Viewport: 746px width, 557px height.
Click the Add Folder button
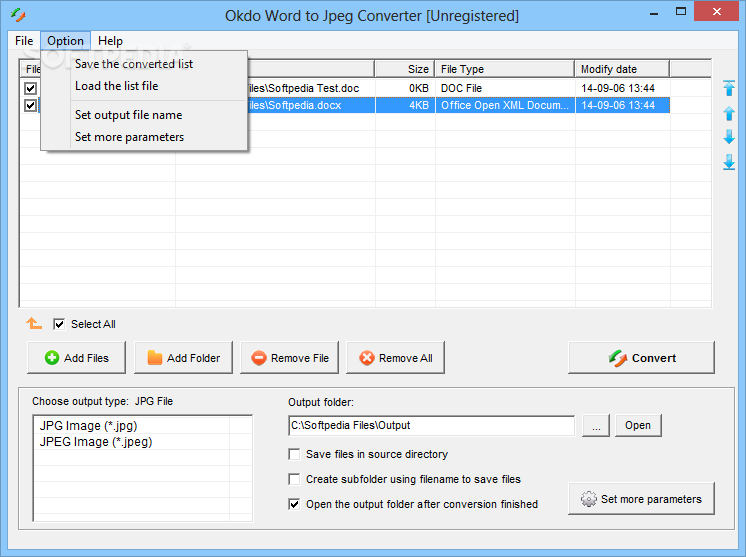point(183,358)
